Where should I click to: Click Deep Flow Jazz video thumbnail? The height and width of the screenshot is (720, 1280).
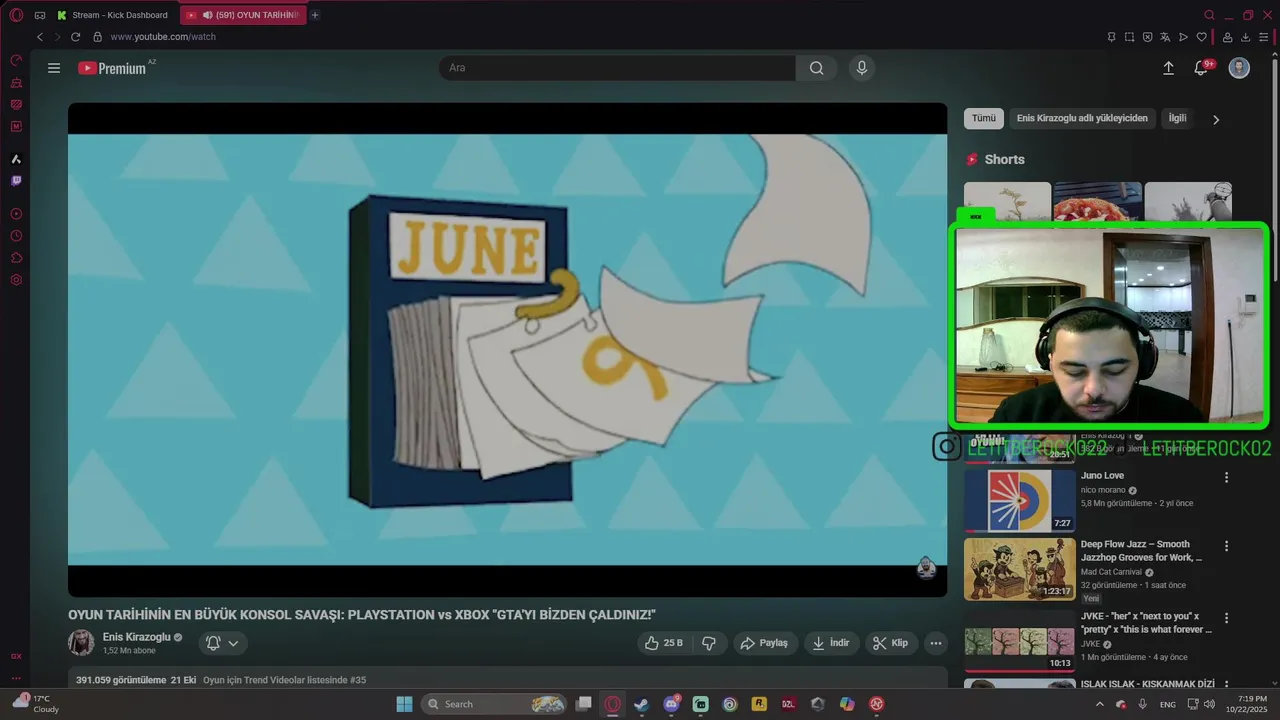click(1020, 569)
